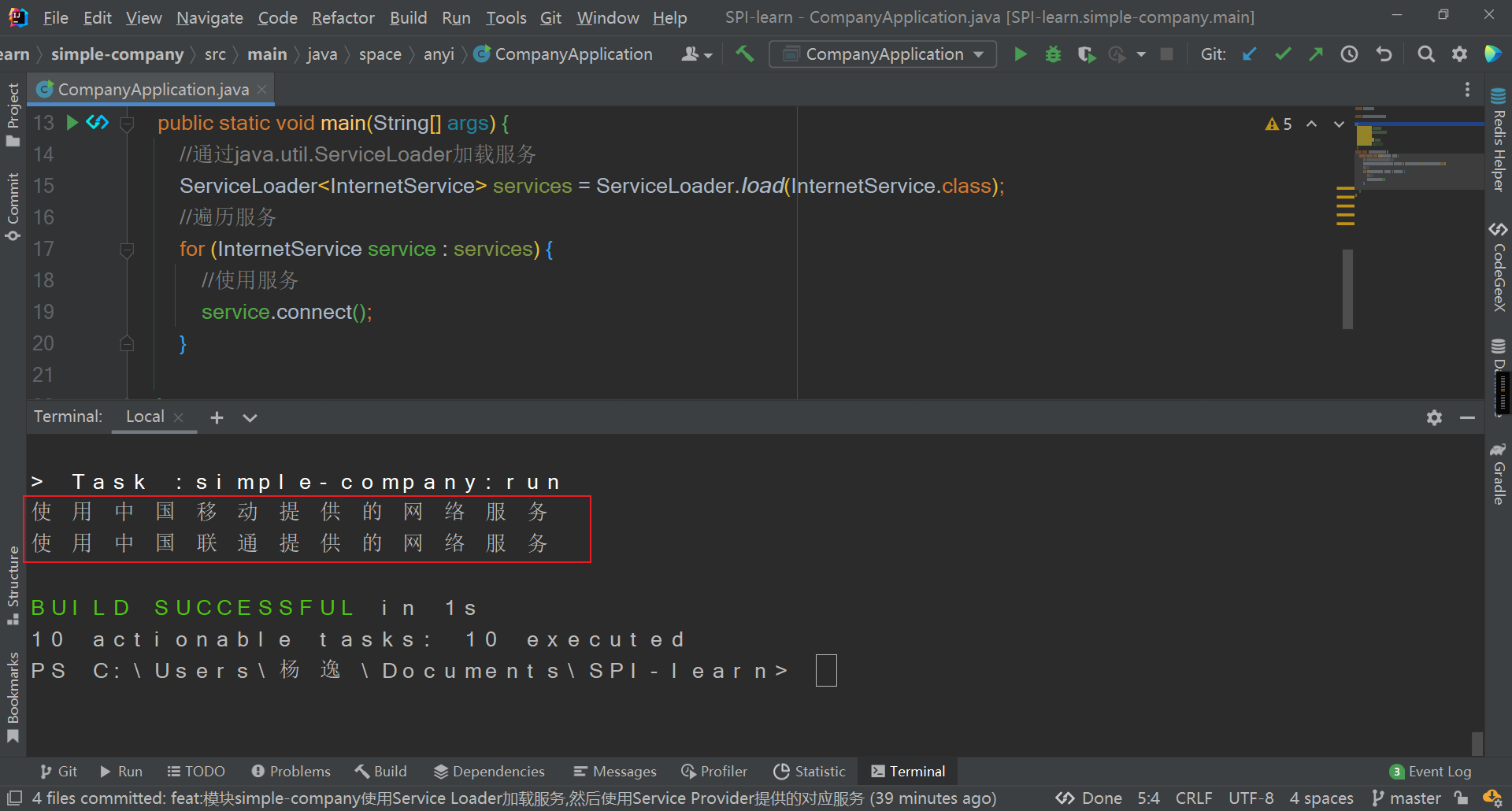Viewport: 1512px width, 811px height.
Task: Open Git history clock icon
Action: (x=1349, y=54)
